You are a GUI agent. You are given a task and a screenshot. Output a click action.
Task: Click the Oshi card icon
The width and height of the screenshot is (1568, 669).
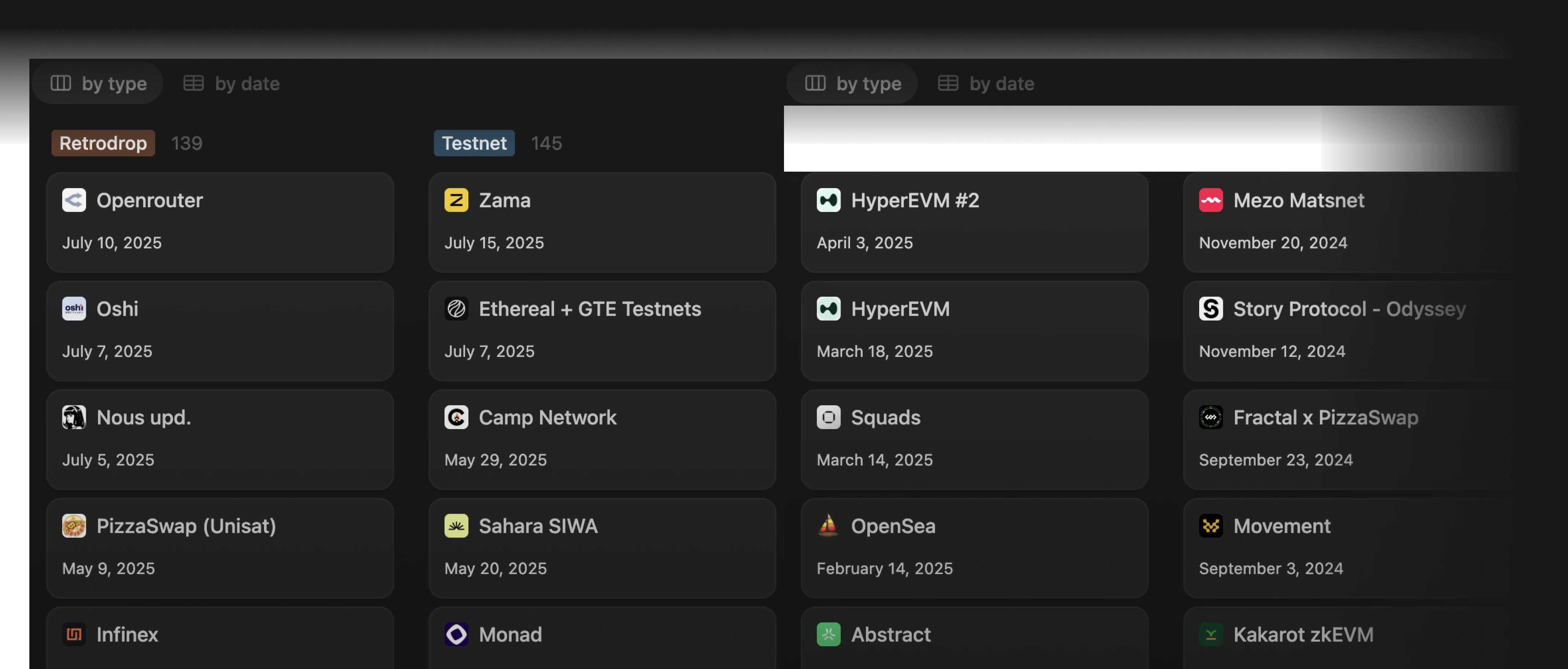click(x=74, y=308)
